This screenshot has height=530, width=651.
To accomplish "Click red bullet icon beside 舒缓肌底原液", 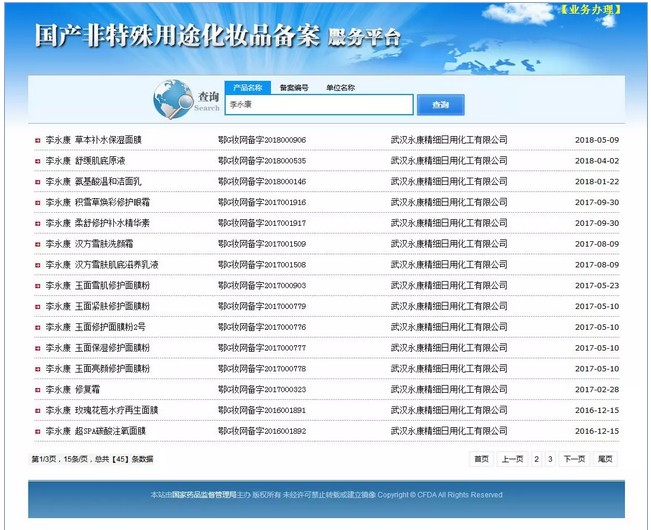I will (37, 161).
